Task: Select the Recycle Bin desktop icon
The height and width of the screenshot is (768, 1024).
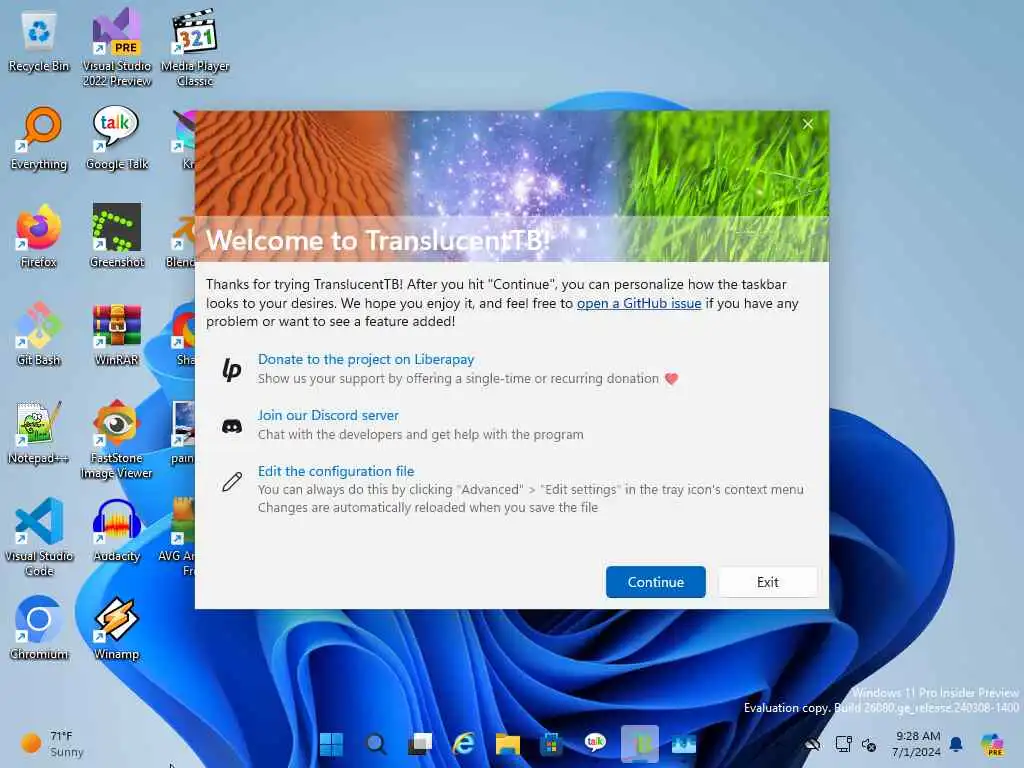Action: (x=39, y=42)
